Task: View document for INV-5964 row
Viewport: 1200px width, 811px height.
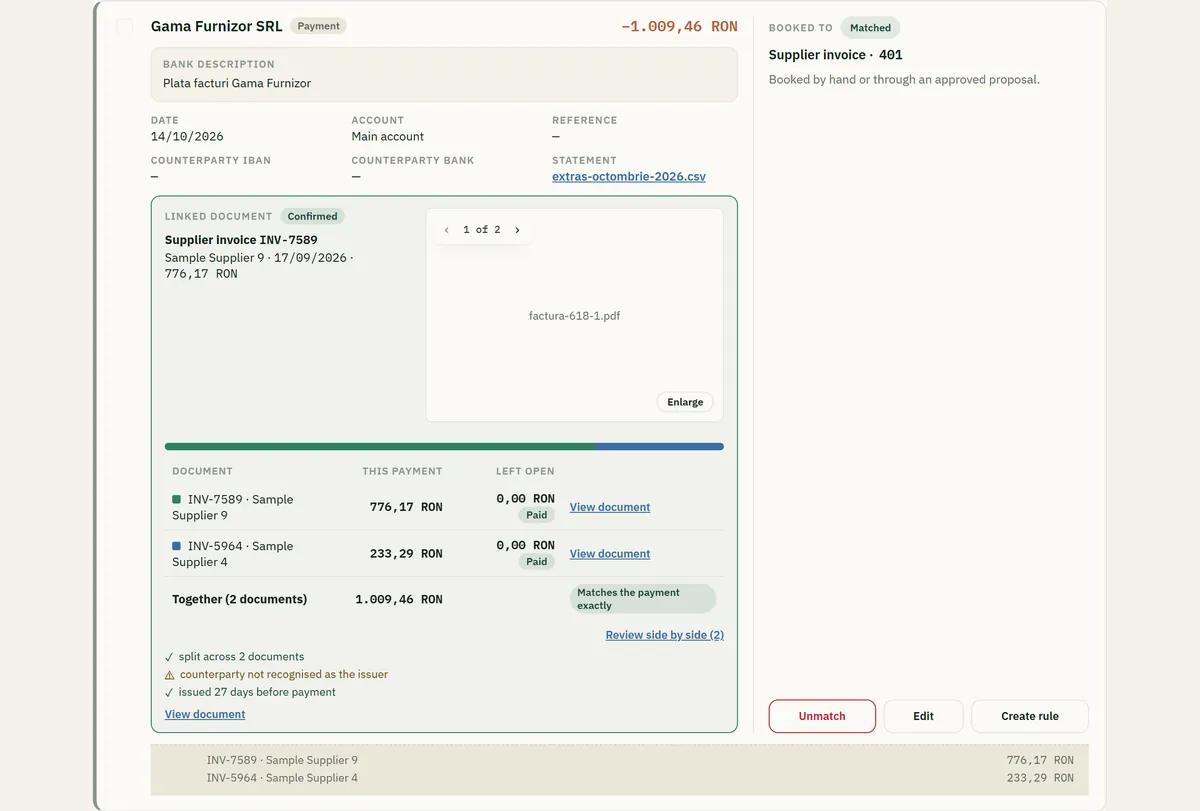Action: (610, 554)
